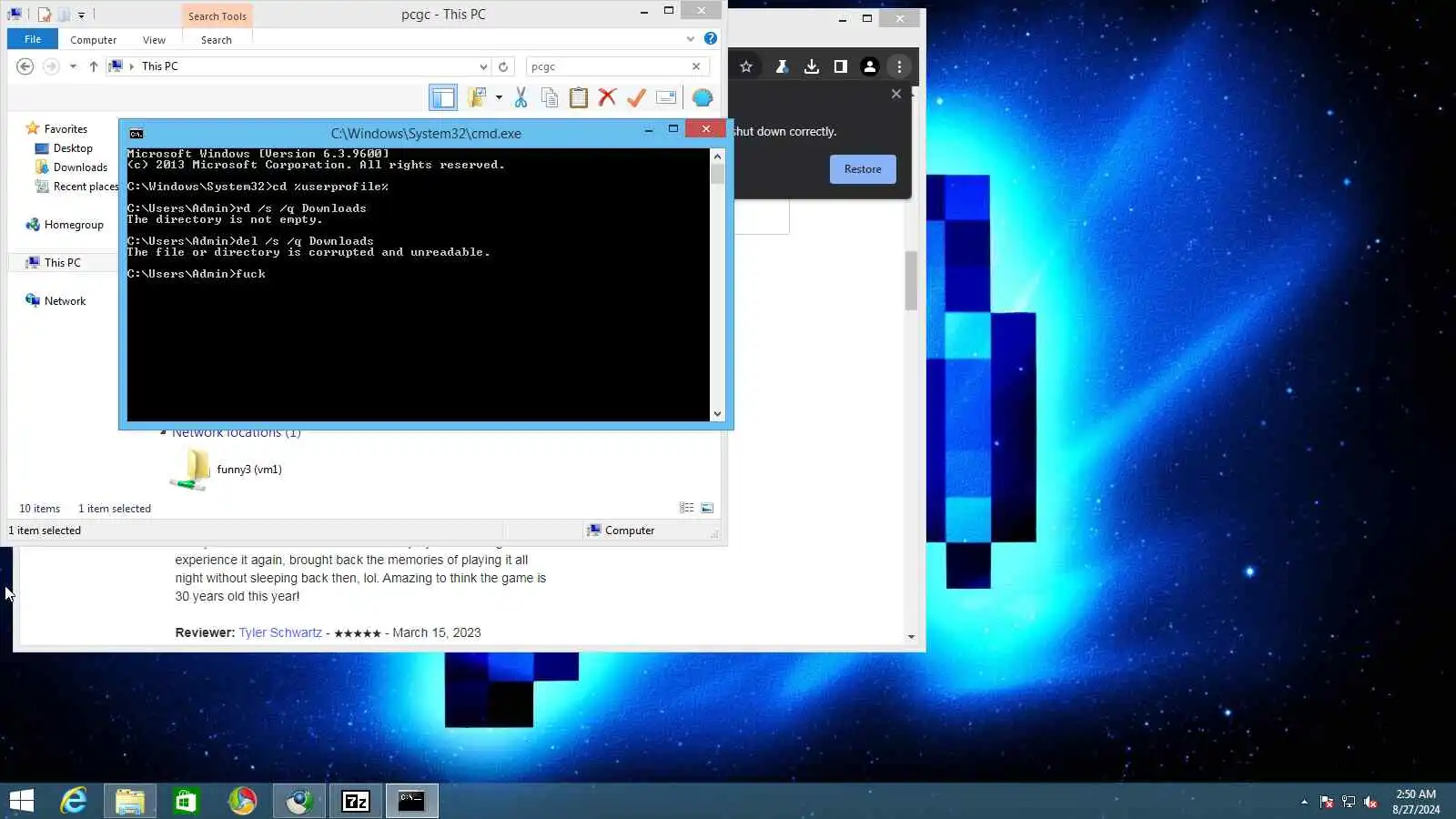Click This PC in the address bar
Image resolution: width=1456 pixels, height=819 pixels.
click(x=160, y=66)
